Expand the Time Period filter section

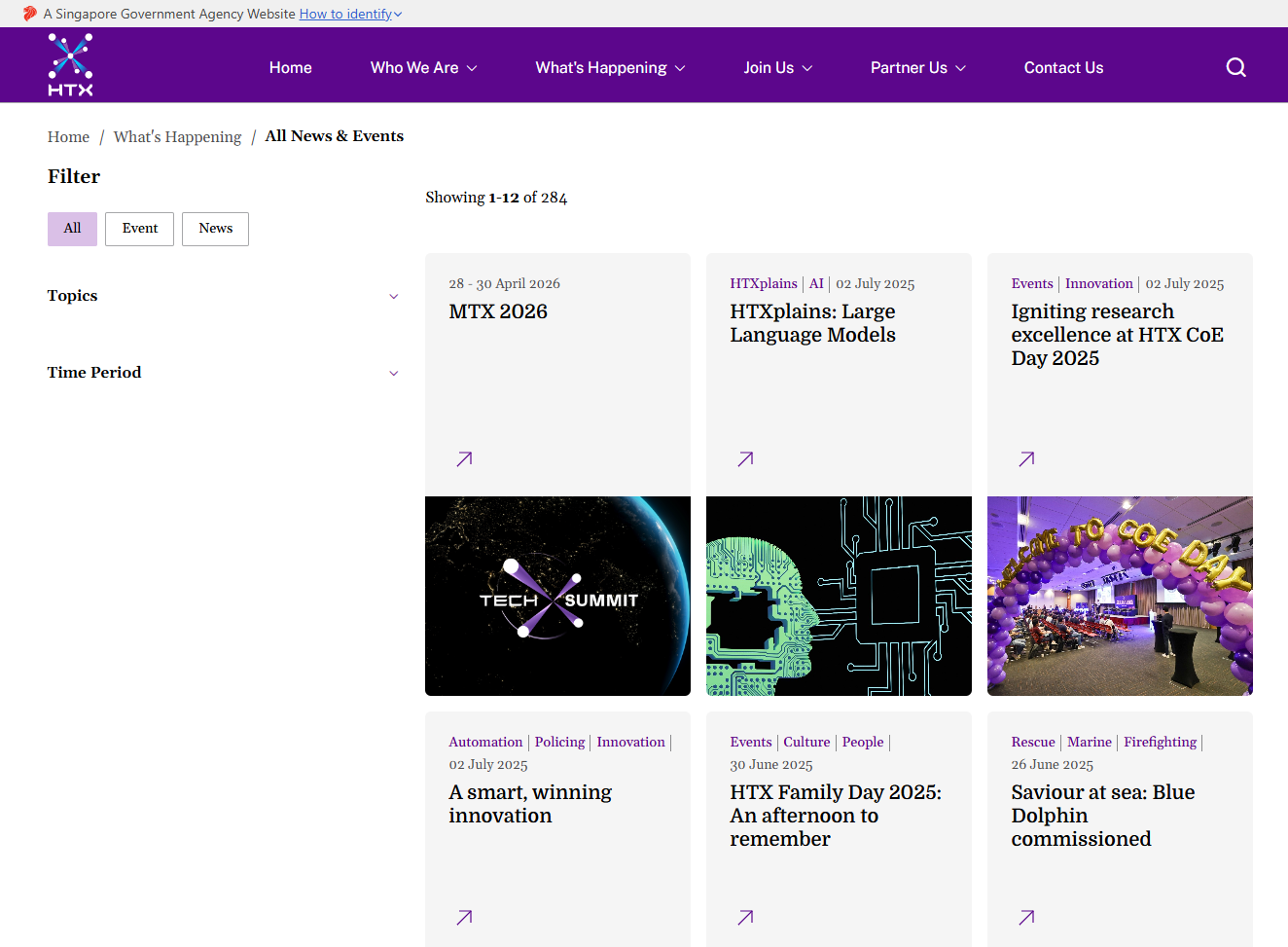[223, 373]
